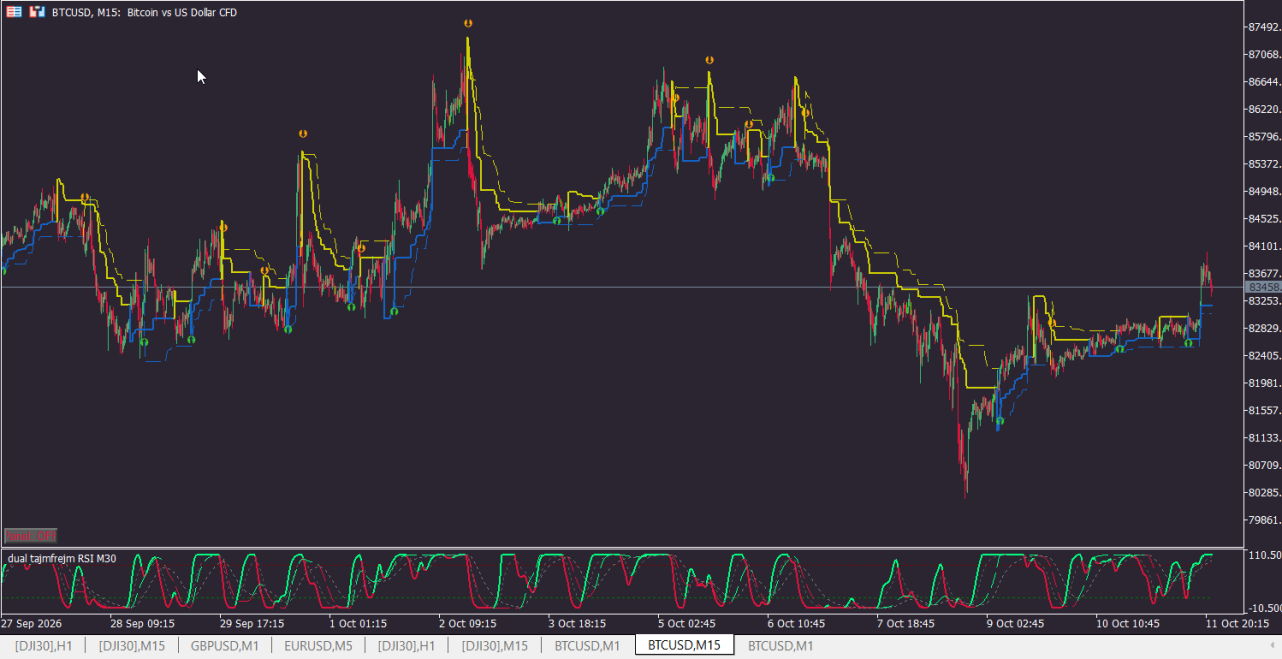Click the '2 Oct 09:15' label on the time axis
The width and height of the screenshot is (1282, 659).
coord(467,623)
